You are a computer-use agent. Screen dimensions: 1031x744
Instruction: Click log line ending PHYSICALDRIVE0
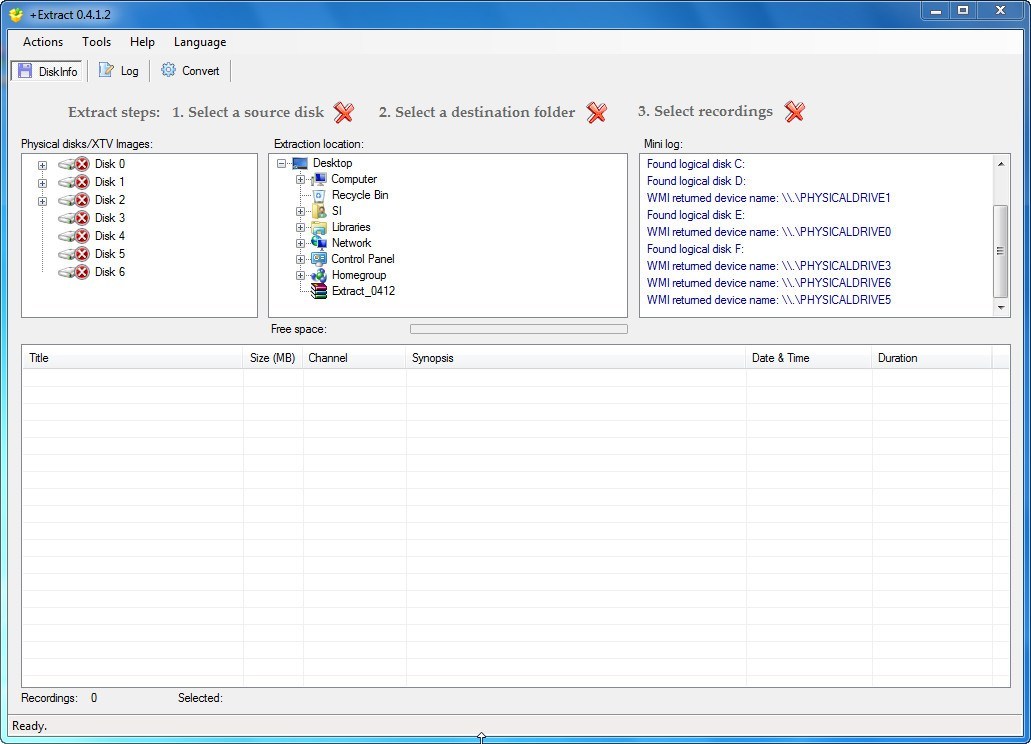pos(769,232)
